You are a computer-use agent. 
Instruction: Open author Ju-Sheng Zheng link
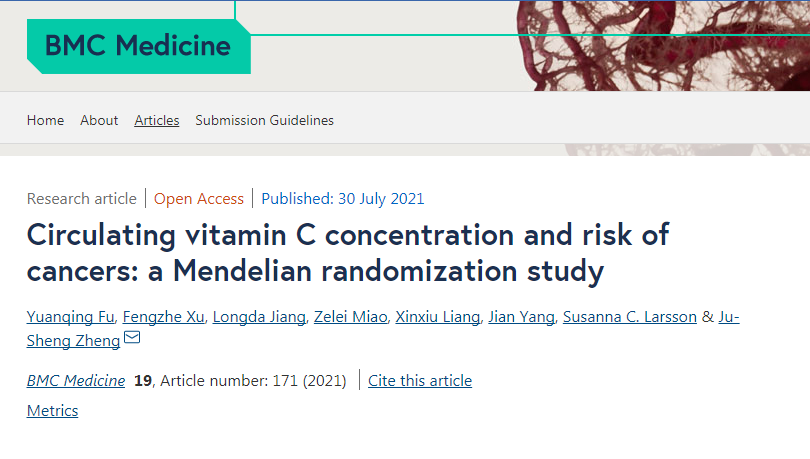point(73,340)
